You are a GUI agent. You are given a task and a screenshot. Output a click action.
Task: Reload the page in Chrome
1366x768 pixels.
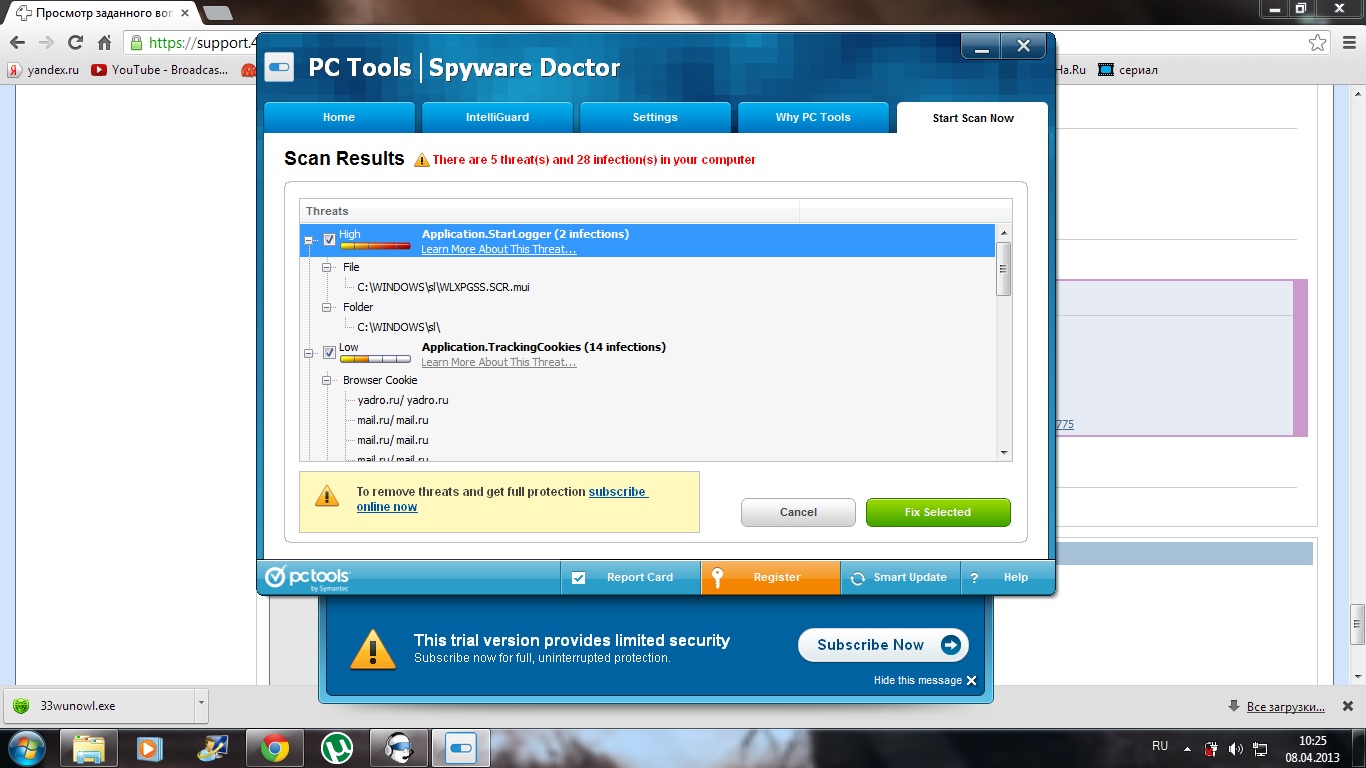(75, 43)
